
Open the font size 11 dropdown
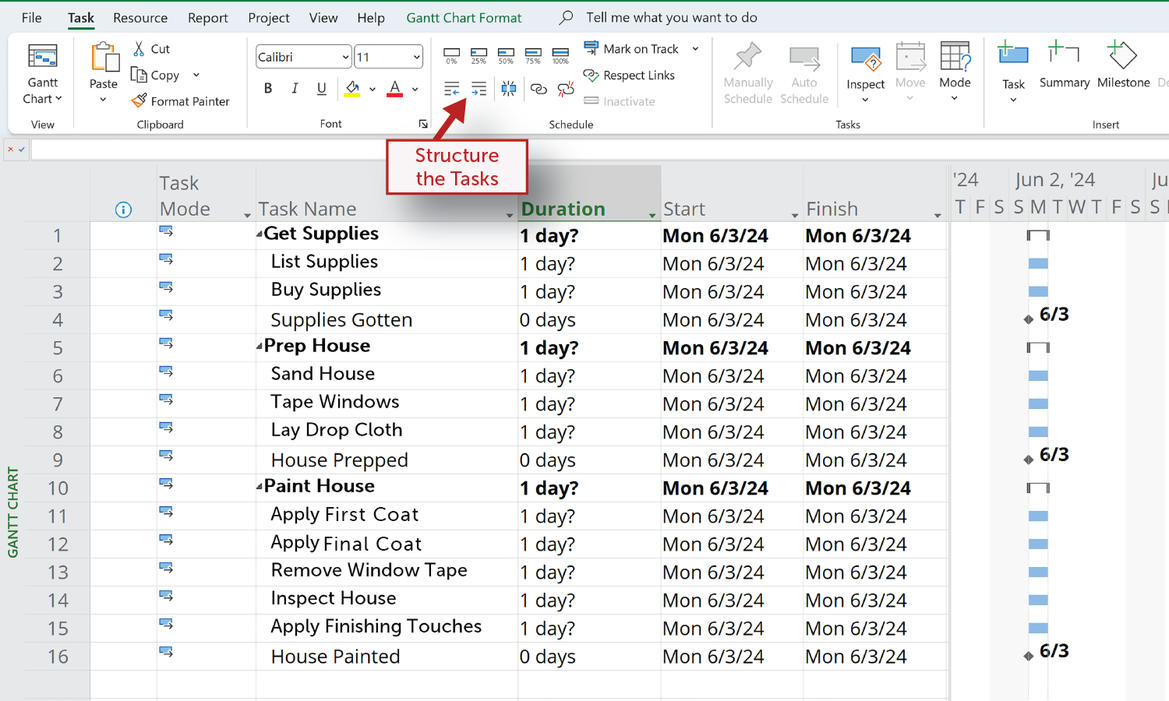point(416,57)
